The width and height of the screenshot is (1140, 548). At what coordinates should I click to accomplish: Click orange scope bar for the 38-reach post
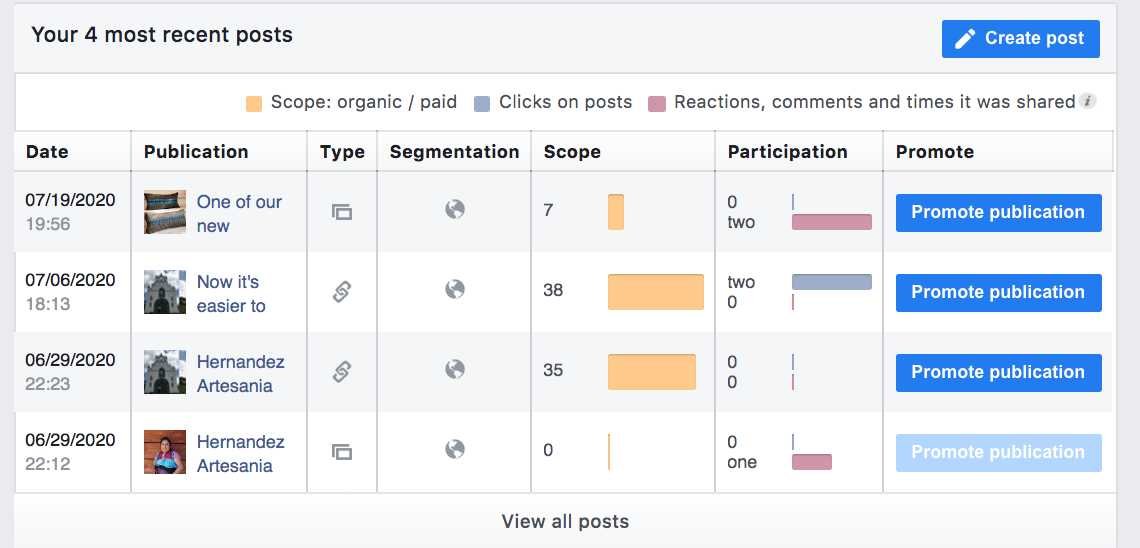tap(656, 292)
